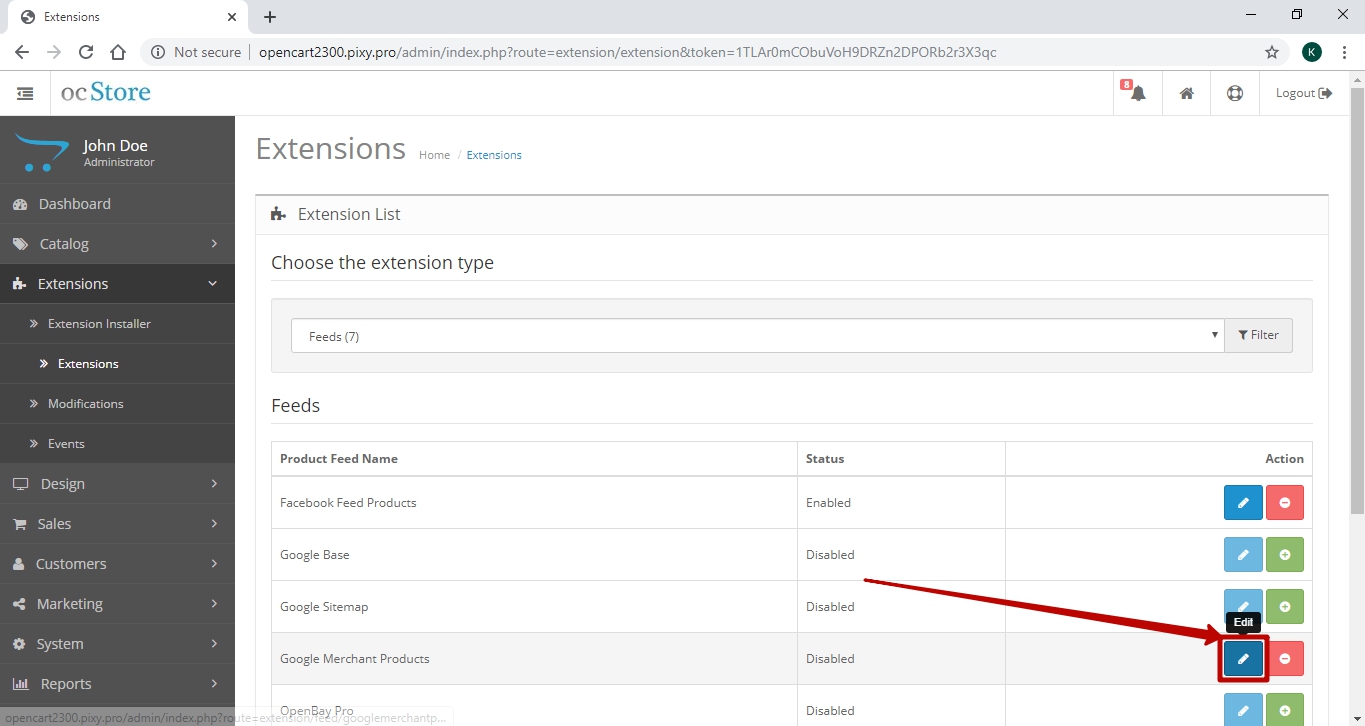
Task: Edit the Google Merchant Products feed
Action: [x=1243, y=659]
